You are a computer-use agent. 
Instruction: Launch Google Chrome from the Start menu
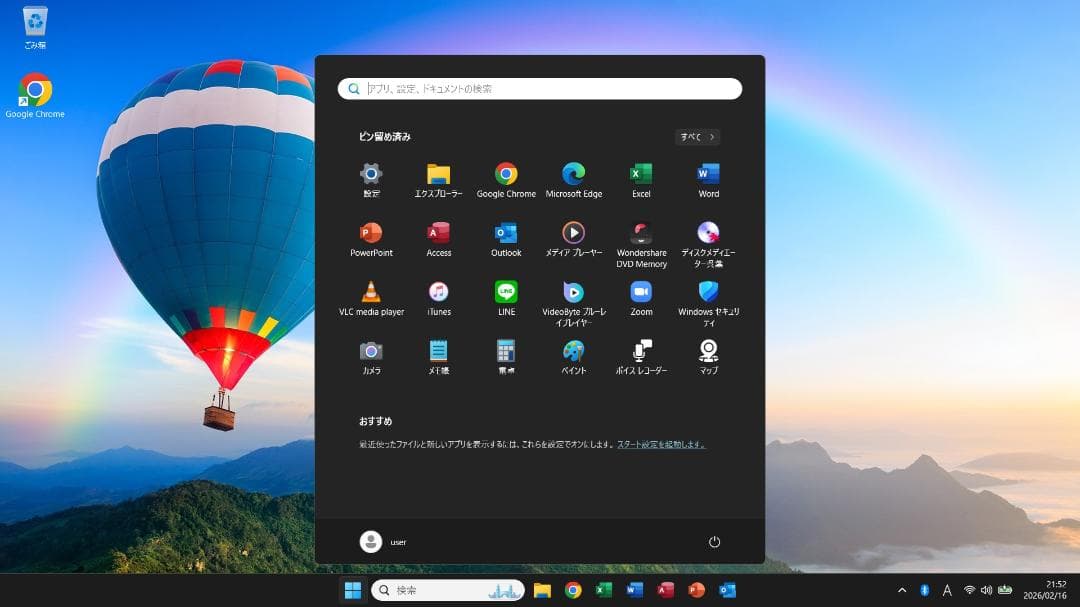click(506, 181)
